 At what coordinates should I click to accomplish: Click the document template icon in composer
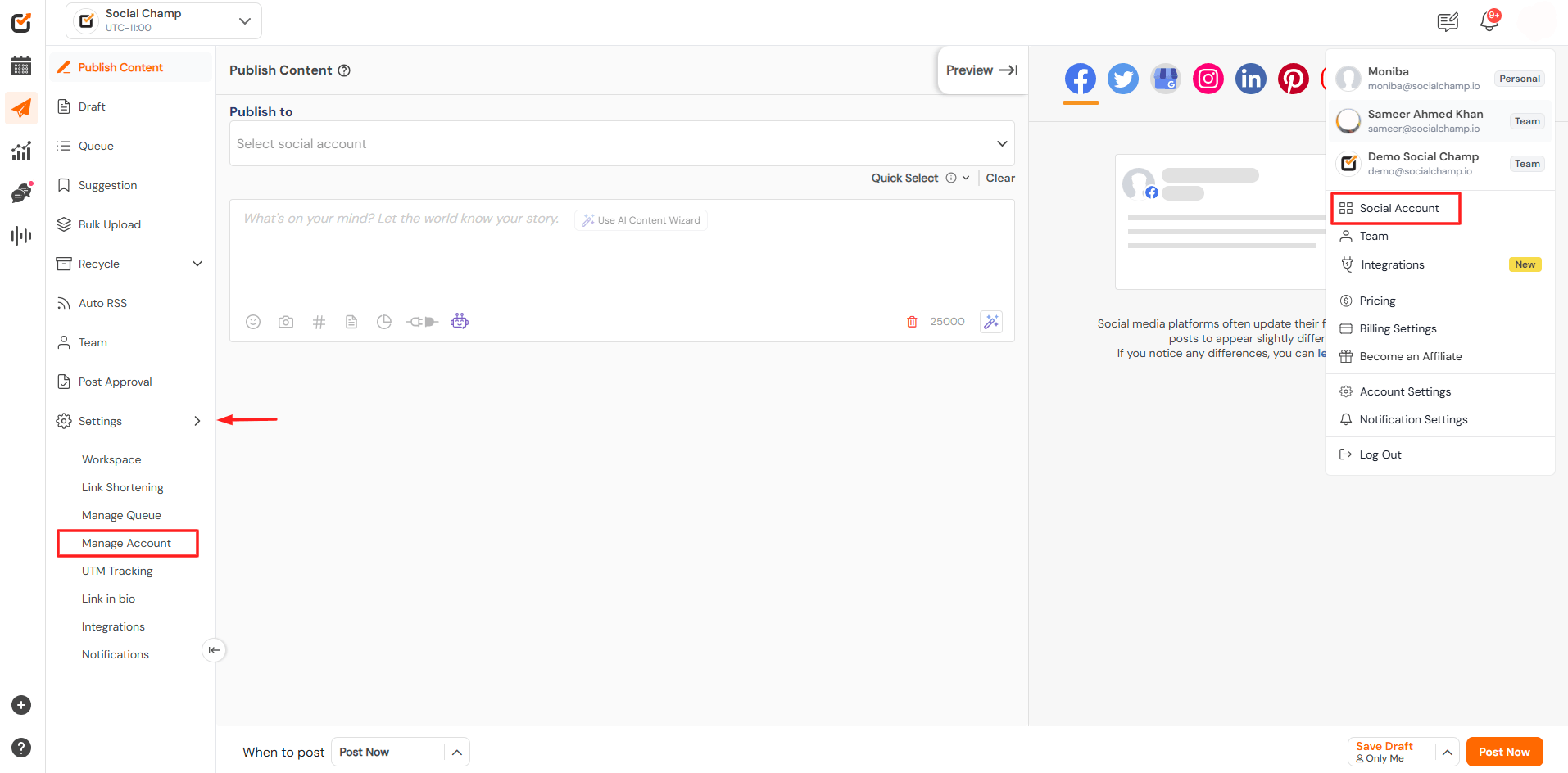click(351, 322)
